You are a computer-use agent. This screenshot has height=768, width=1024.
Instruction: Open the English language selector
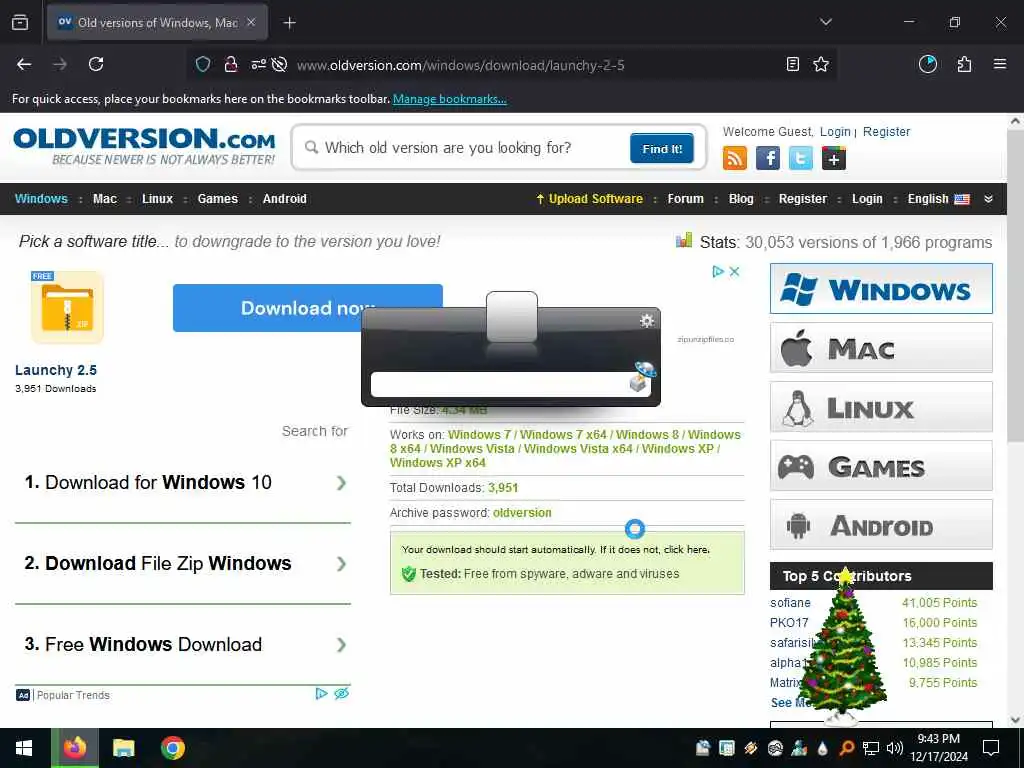point(938,199)
